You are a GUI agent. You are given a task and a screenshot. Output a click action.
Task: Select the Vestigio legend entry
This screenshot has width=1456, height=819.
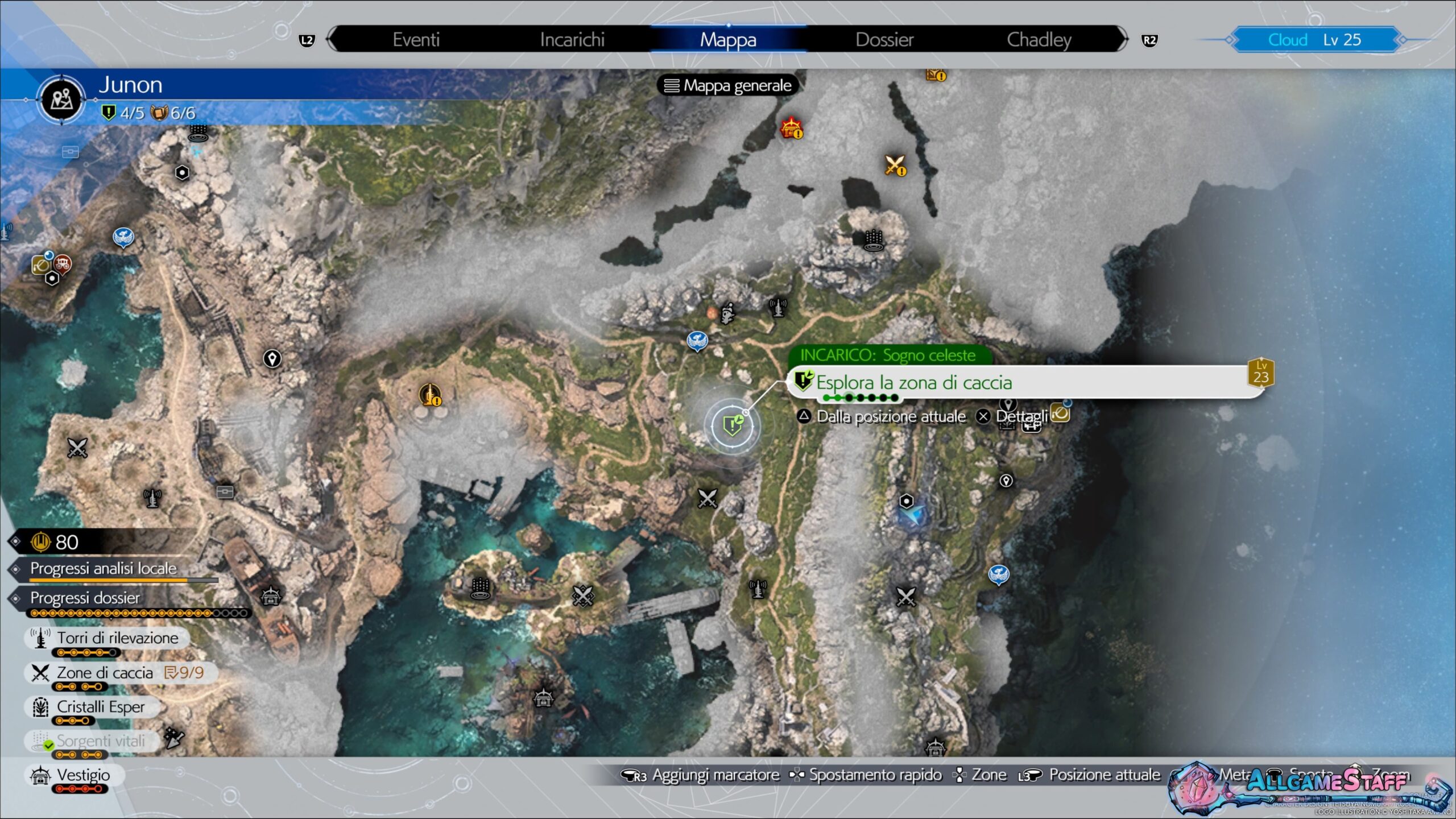point(75,775)
